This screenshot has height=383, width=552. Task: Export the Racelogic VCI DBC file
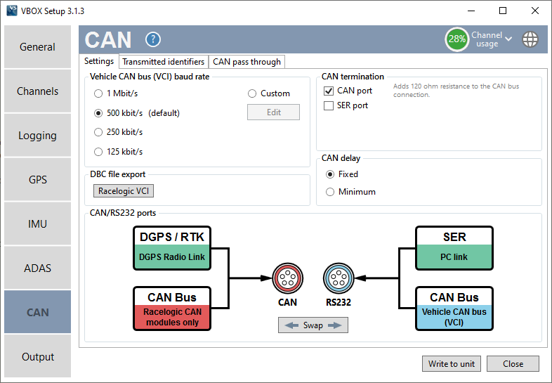point(124,191)
